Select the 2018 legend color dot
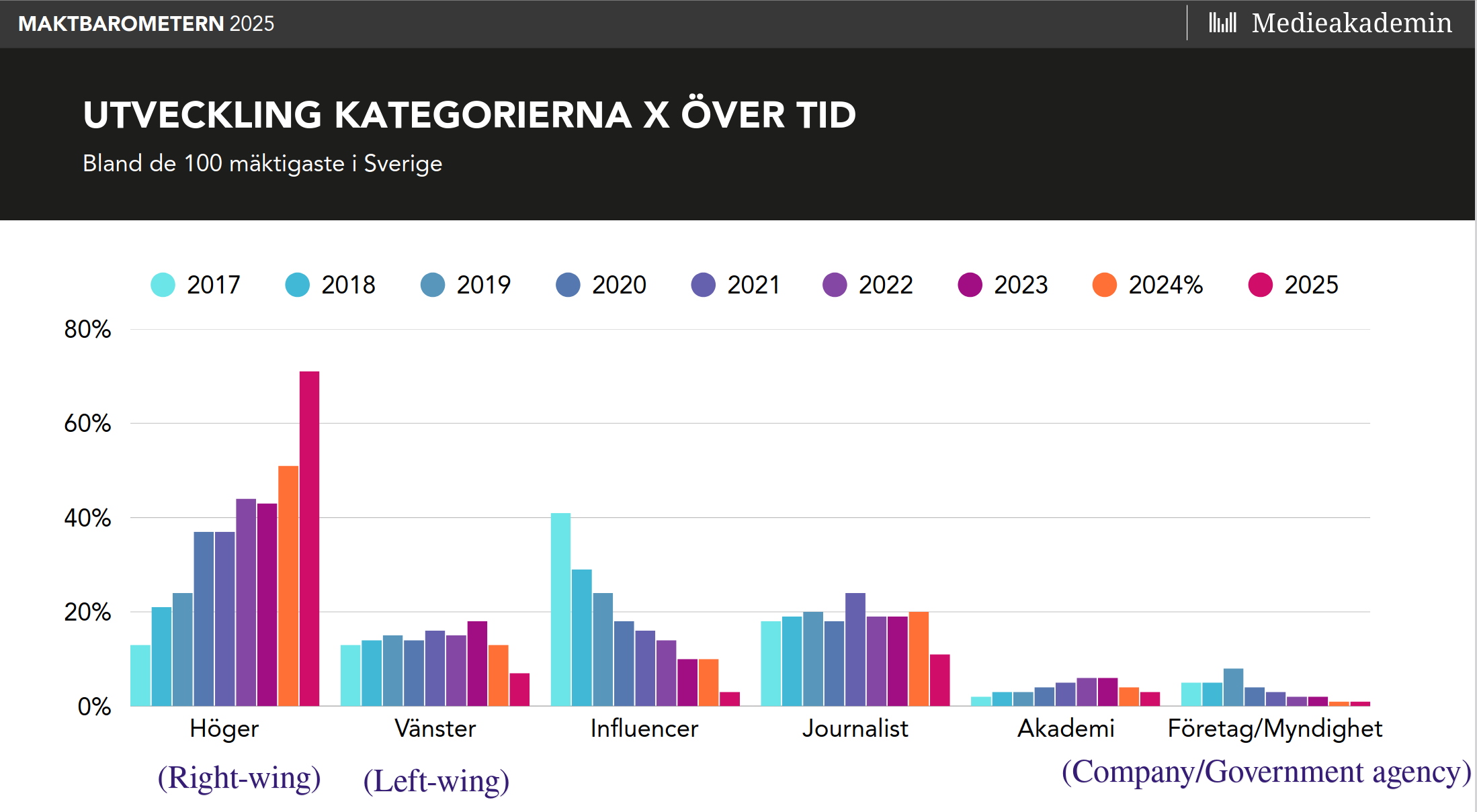The width and height of the screenshot is (1477, 812). tap(297, 285)
